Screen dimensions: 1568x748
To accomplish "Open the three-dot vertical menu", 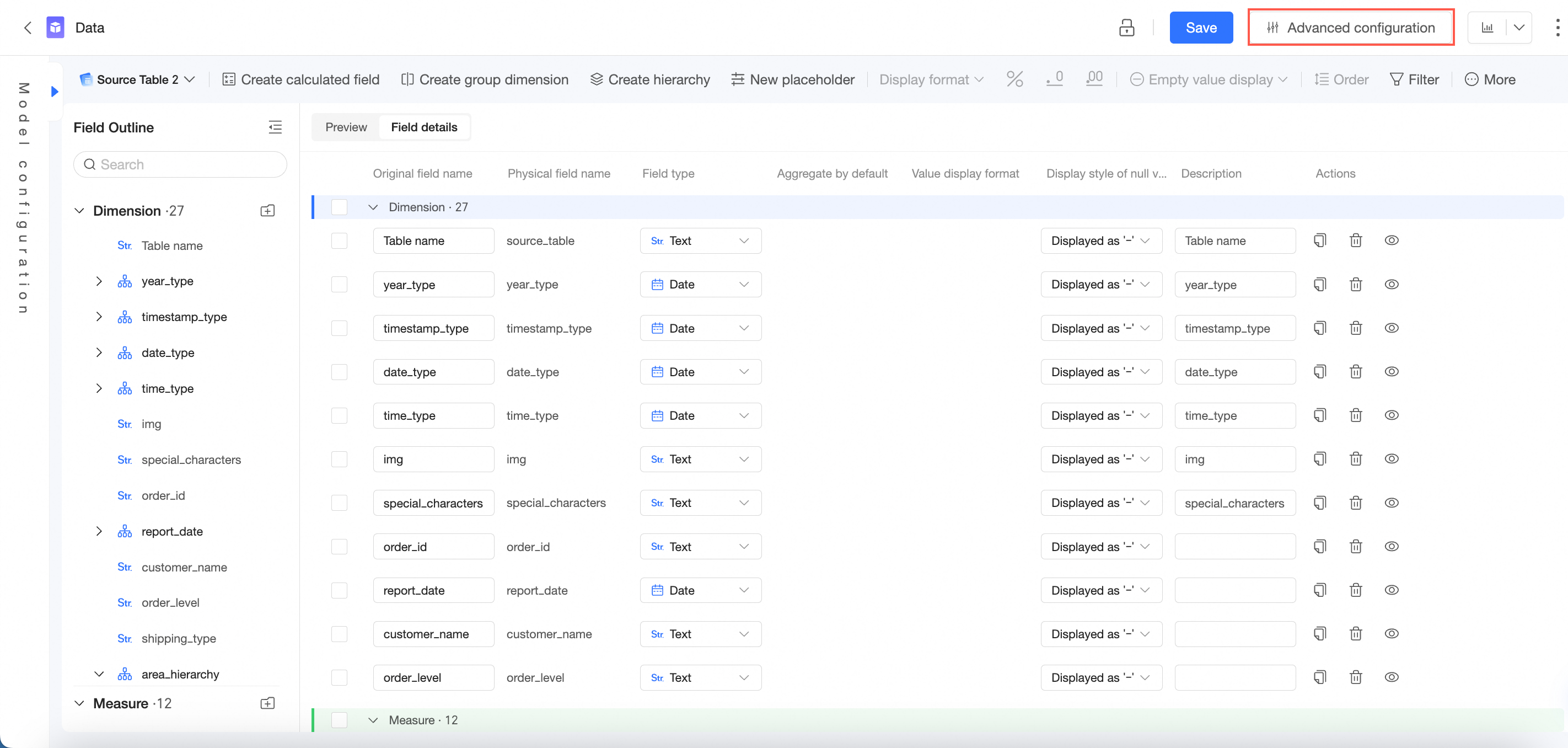I will 1557,28.
